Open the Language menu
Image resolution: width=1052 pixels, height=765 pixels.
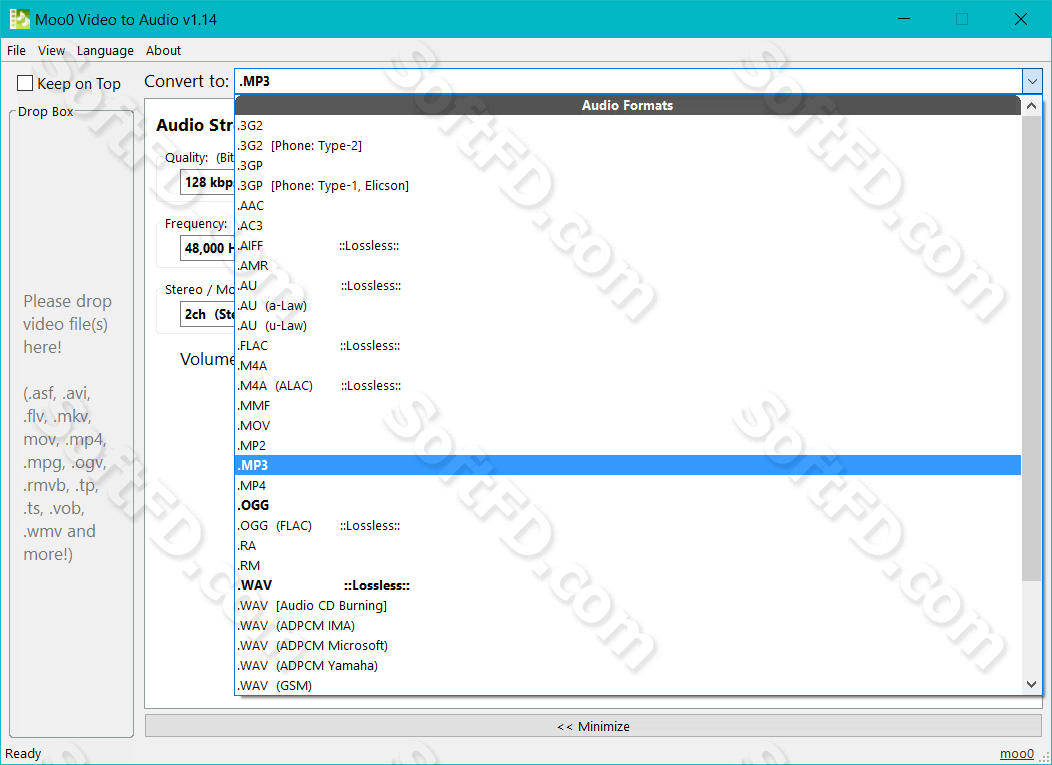(x=105, y=50)
